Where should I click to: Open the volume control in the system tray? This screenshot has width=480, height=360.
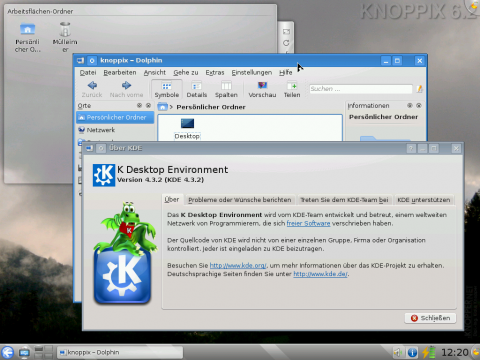(x=398, y=352)
